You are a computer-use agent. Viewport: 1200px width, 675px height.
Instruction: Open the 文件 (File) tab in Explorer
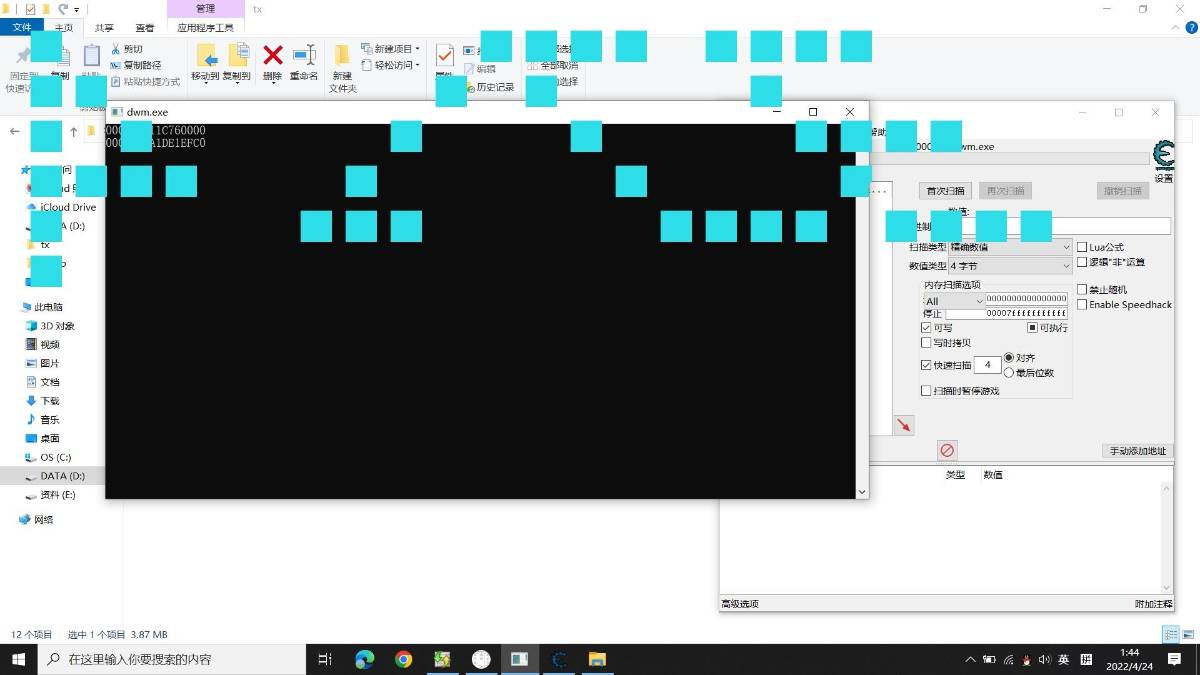(x=22, y=28)
